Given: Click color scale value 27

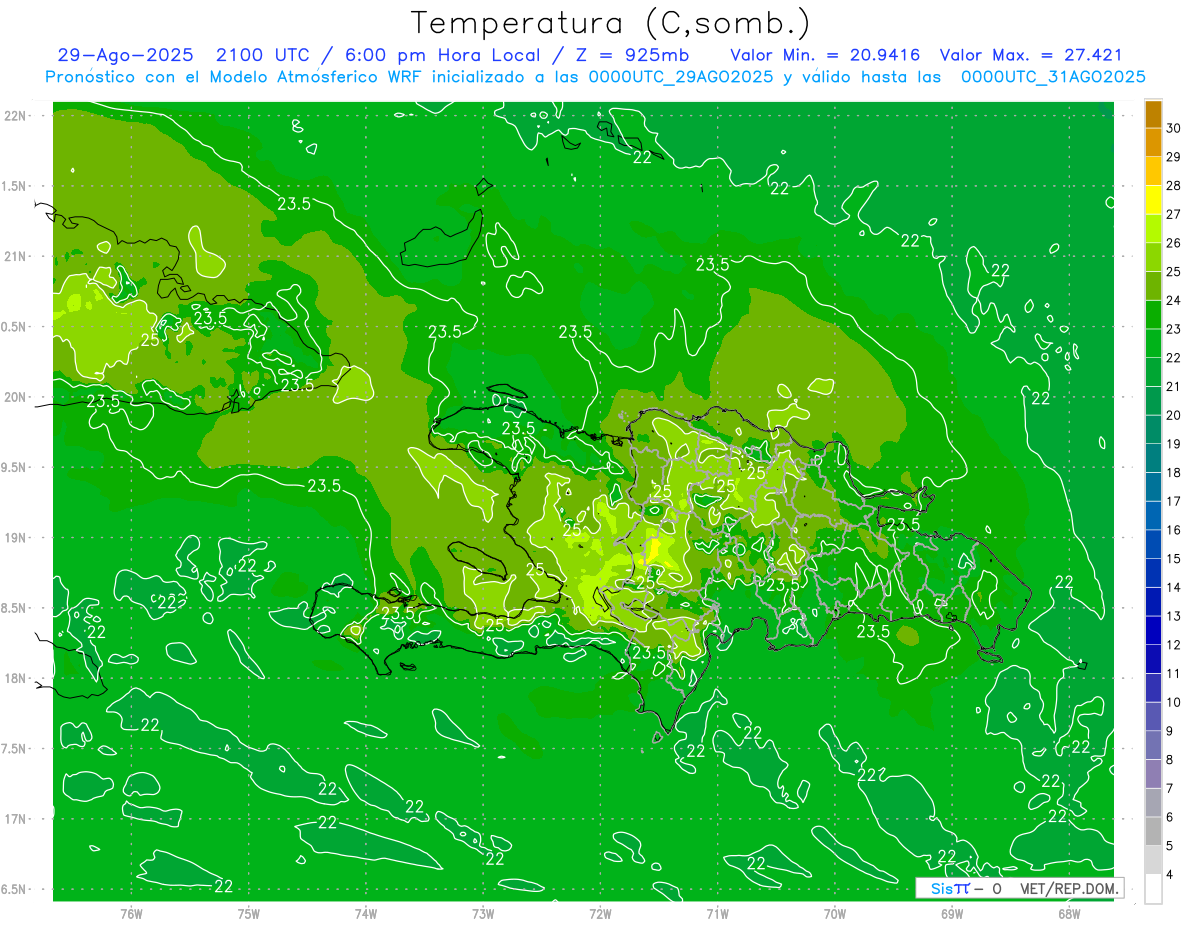Looking at the screenshot, I should point(1174,214).
